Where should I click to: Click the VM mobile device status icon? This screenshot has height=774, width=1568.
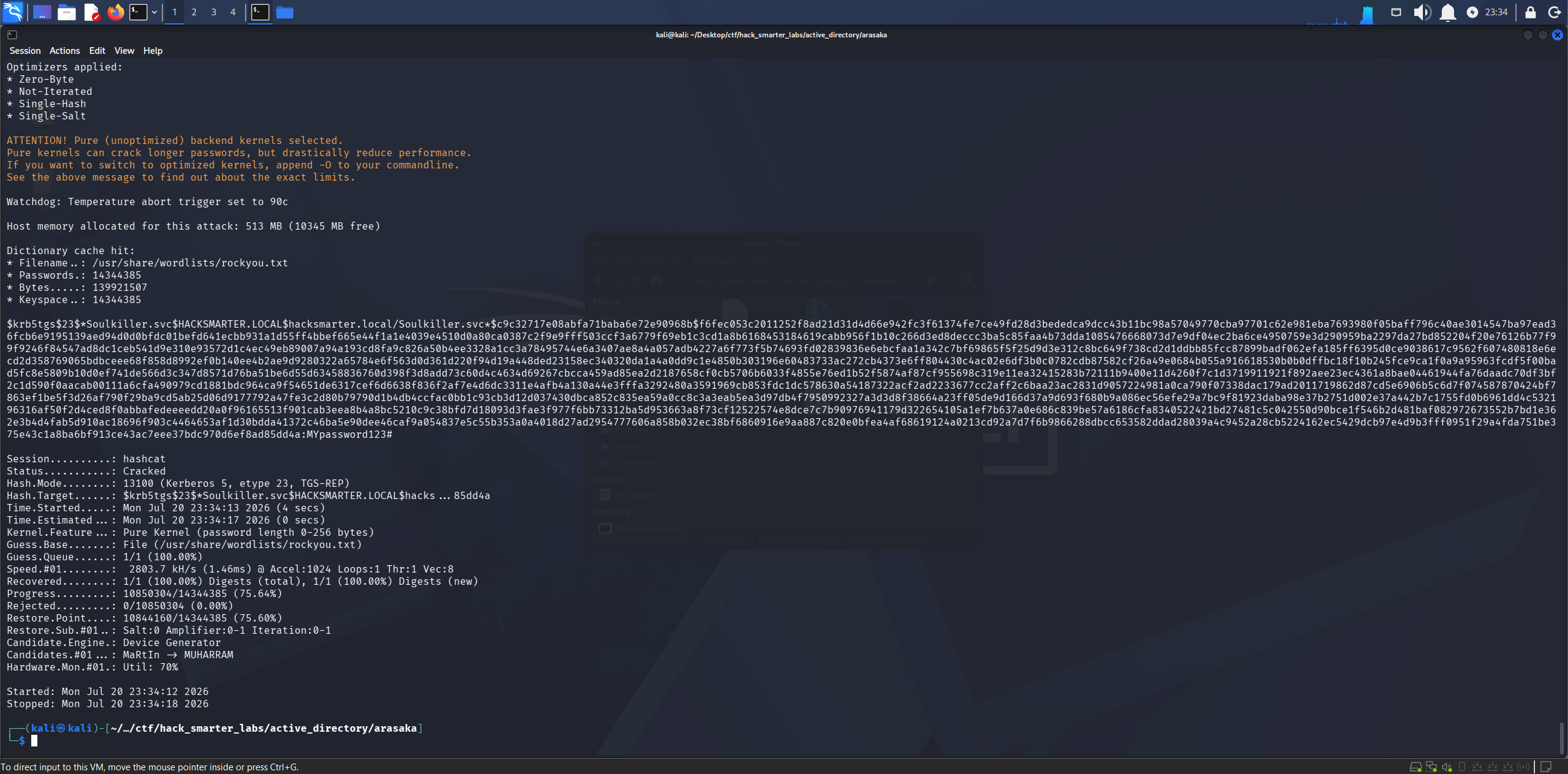click(1462, 767)
